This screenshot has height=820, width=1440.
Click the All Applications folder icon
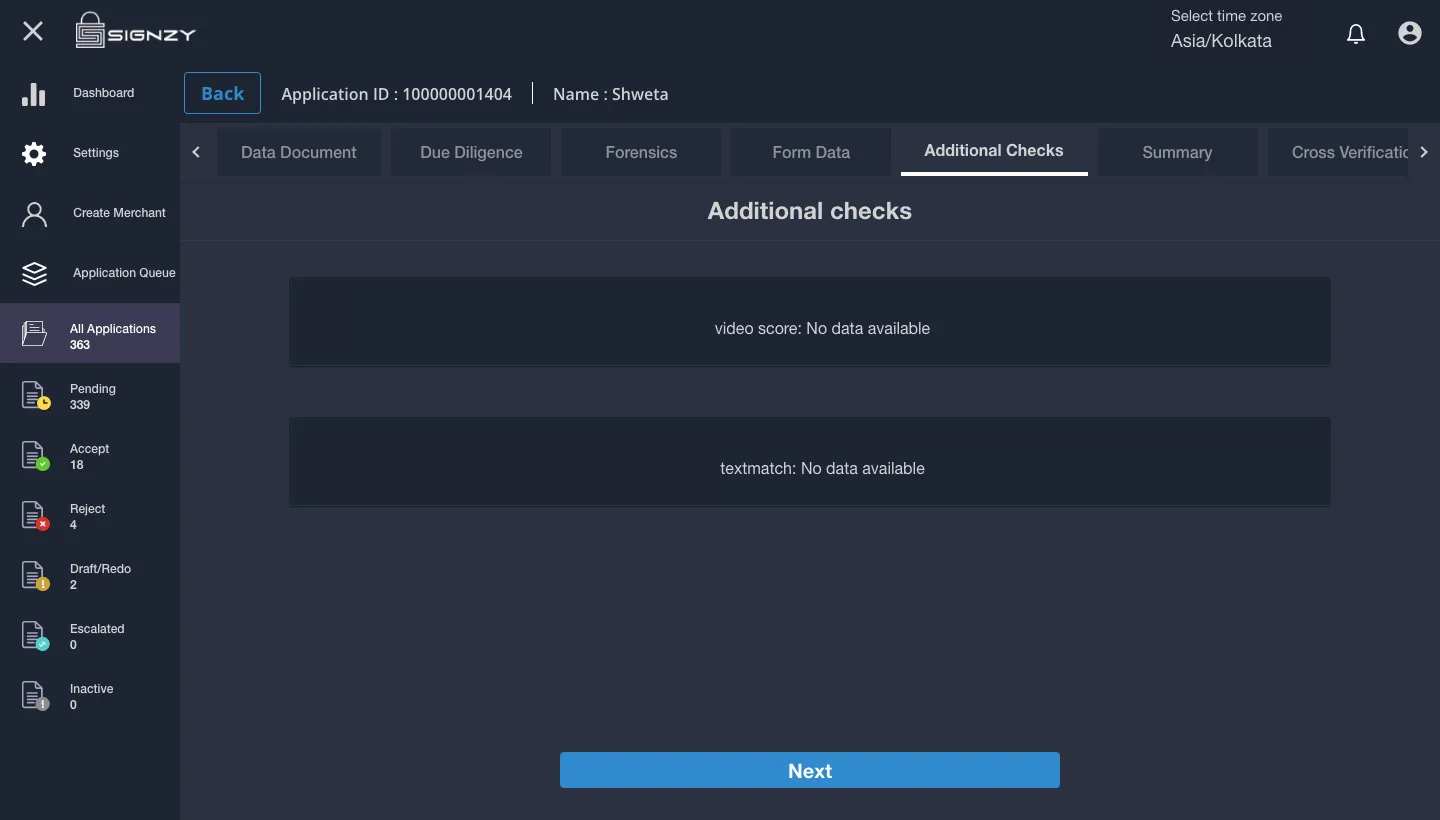(34, 334)
